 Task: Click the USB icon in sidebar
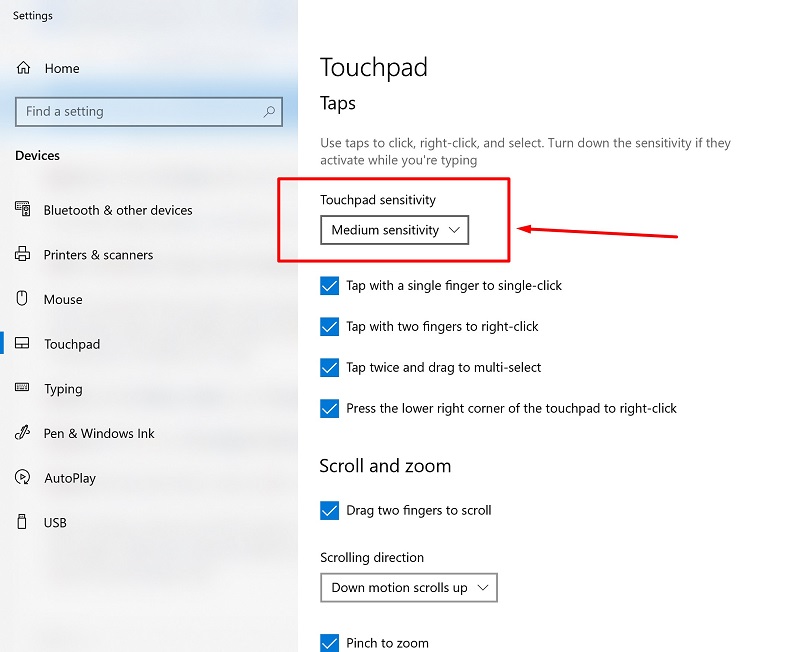pyautogui.click(x=23, y=522)
